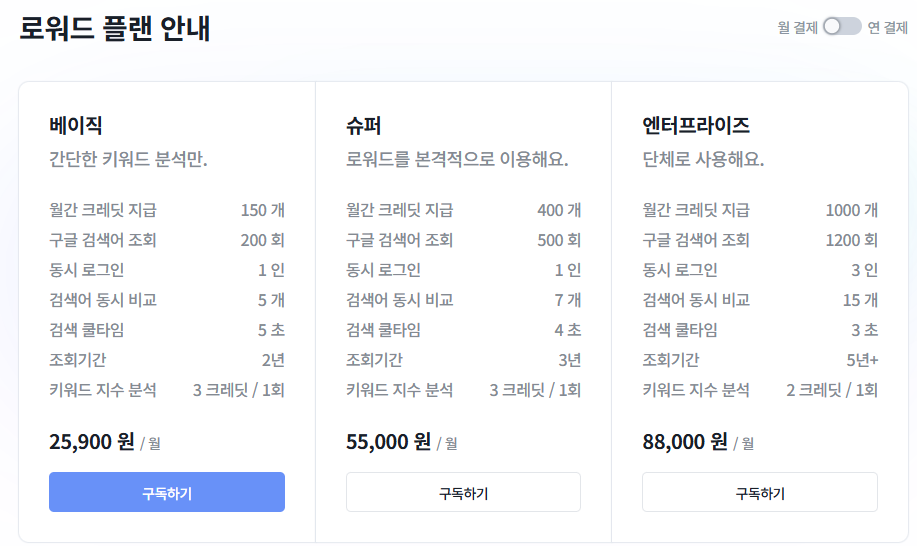Click 슈퍼 구글 검색어 조회 500 회 value
The width and height of the screenshot is (917, 546).
(559, 240)
